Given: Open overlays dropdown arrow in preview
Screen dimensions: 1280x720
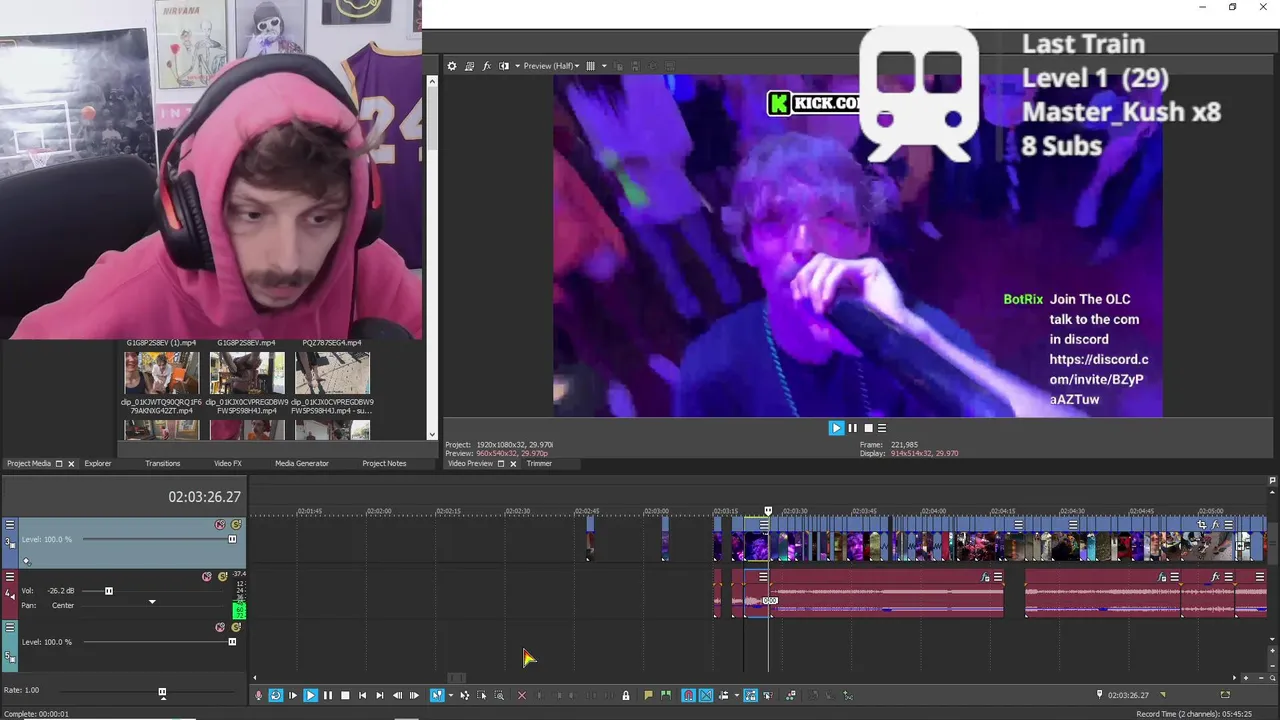Looking at the screenshot, I should [x=604, y=66].
